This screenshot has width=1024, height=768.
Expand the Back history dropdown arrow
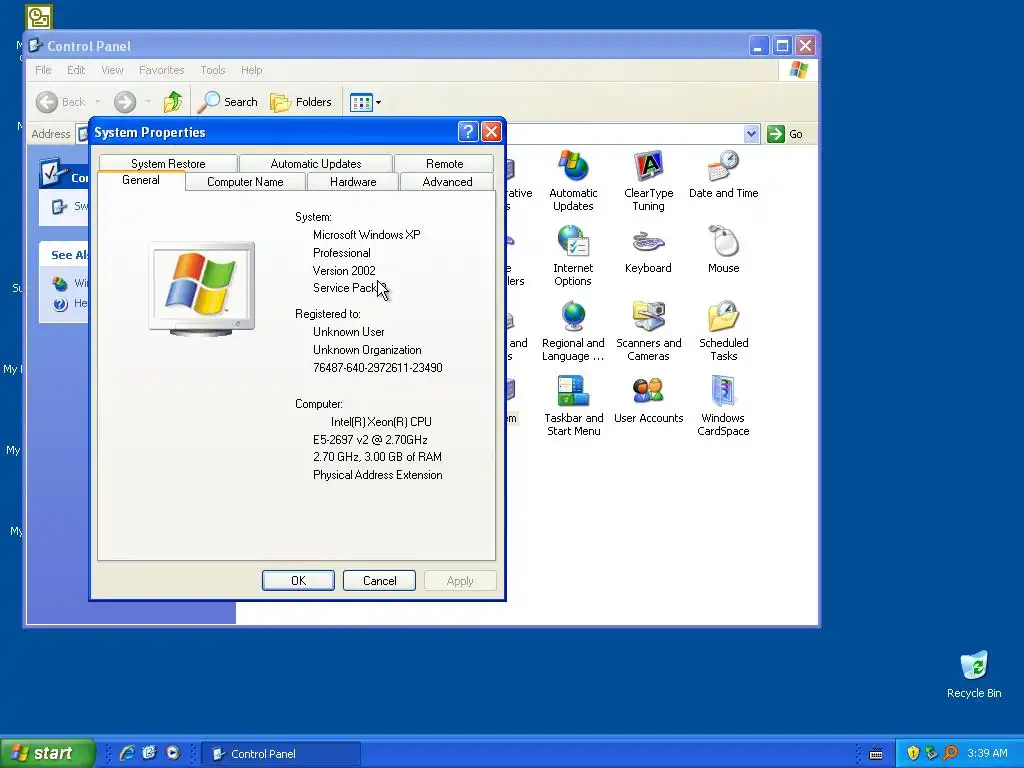point(98,102)
